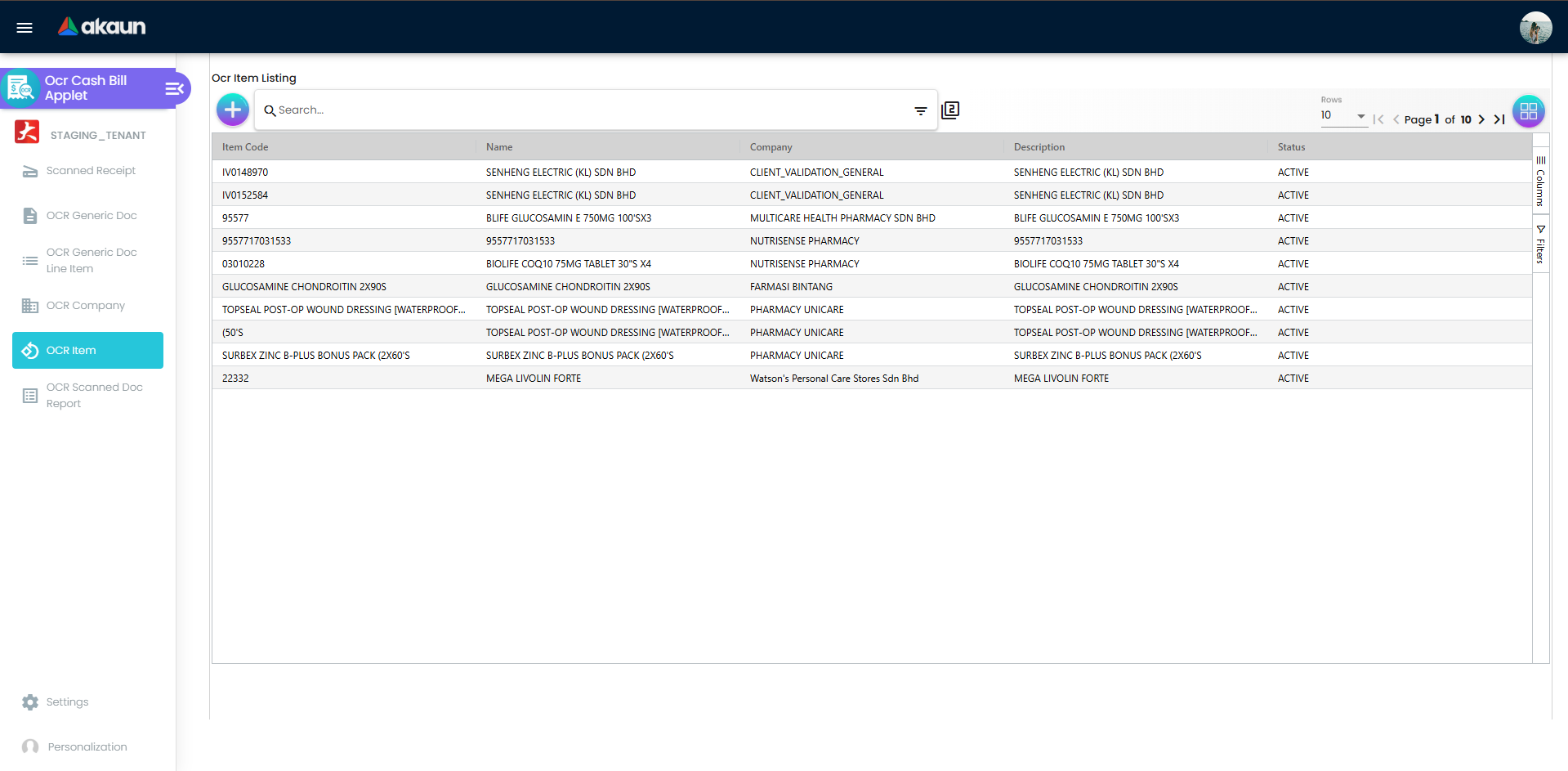
Task: Click the OCR Company building icon
Action: (x=30, y=306)
